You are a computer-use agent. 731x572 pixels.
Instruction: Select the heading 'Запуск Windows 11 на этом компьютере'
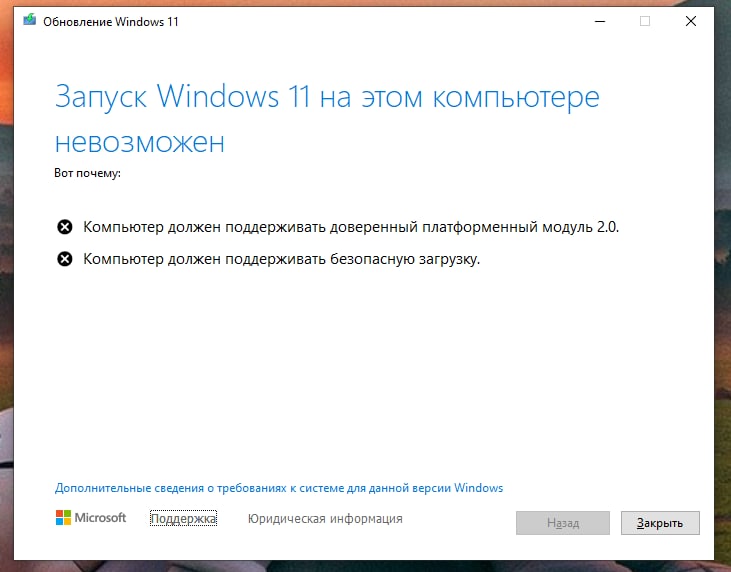[x=327, y=97]
